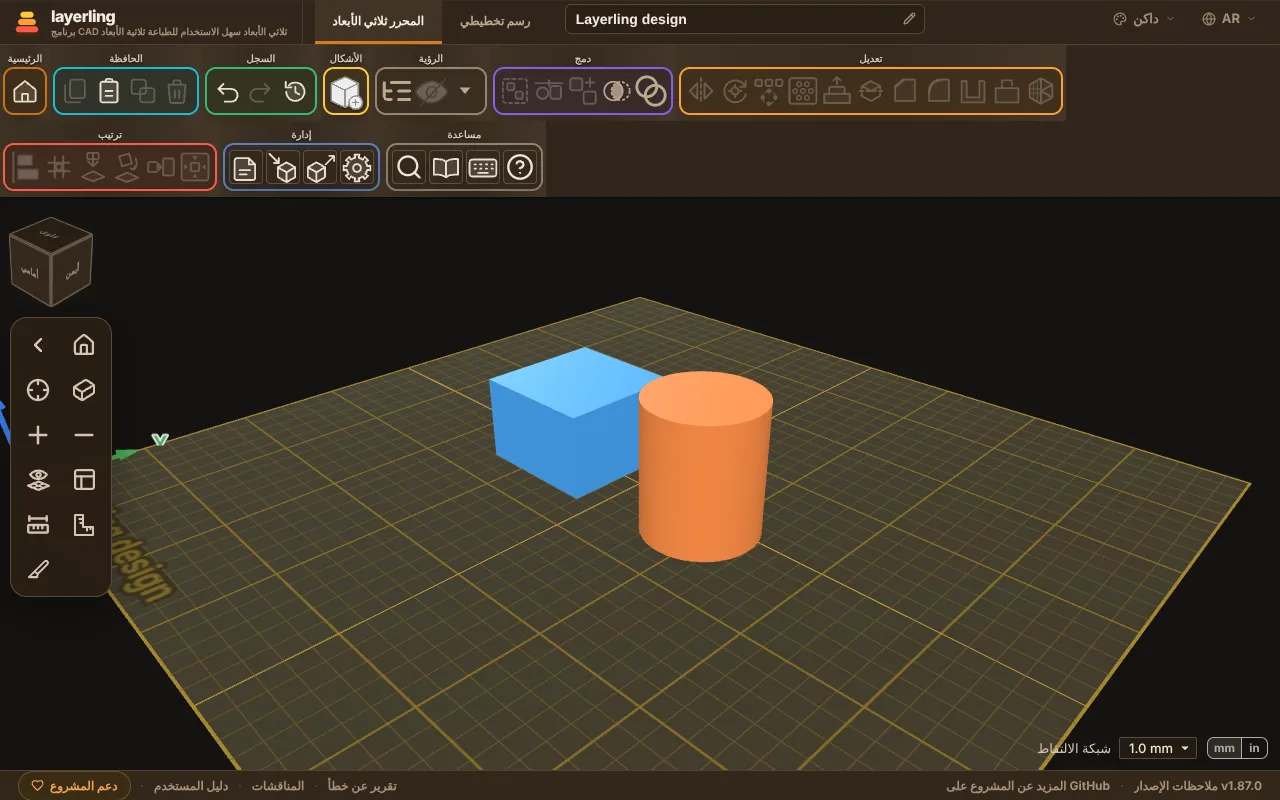
Task: Click the دعم المشروع button
Action: (x=75, y=786)
